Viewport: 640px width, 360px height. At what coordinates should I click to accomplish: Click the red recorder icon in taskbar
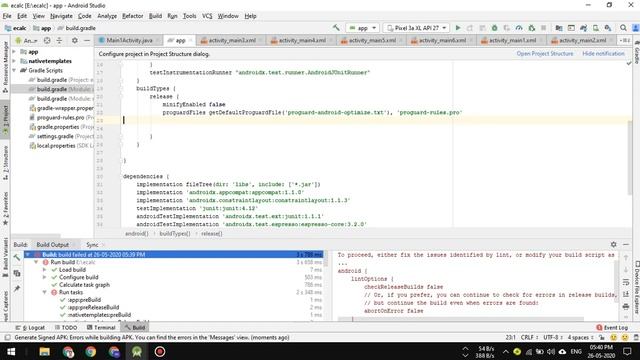click(x=160, y=351)
